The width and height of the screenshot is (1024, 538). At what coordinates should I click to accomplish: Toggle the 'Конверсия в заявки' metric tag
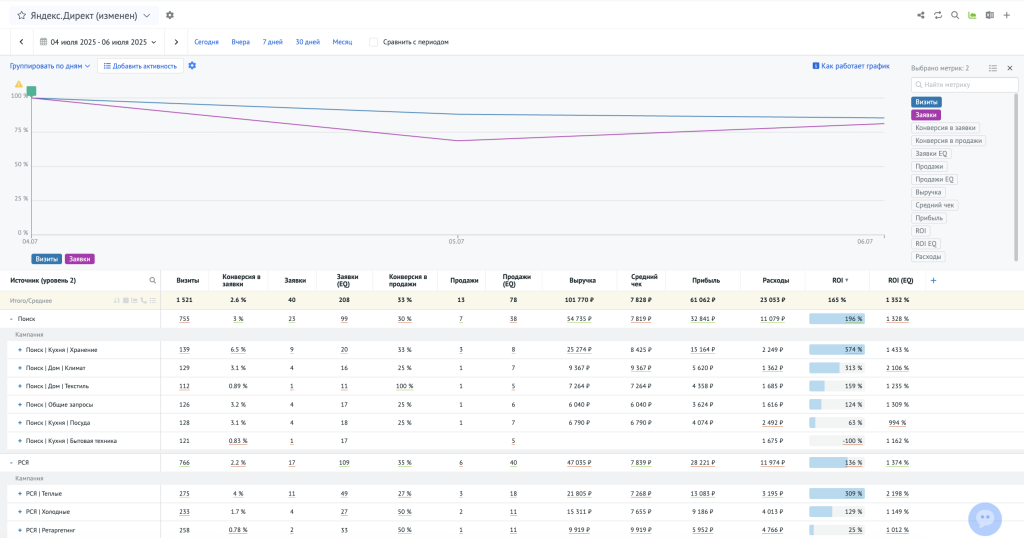[x=945, y=128]
